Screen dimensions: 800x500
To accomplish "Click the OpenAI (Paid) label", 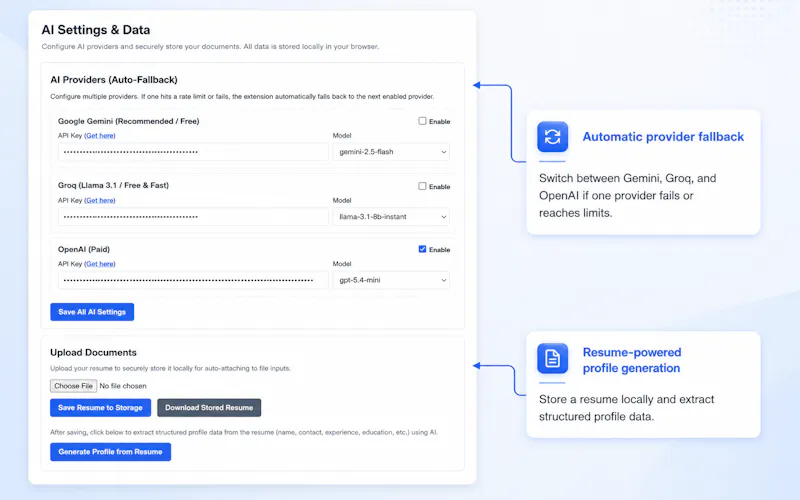I will coord(84,249).
